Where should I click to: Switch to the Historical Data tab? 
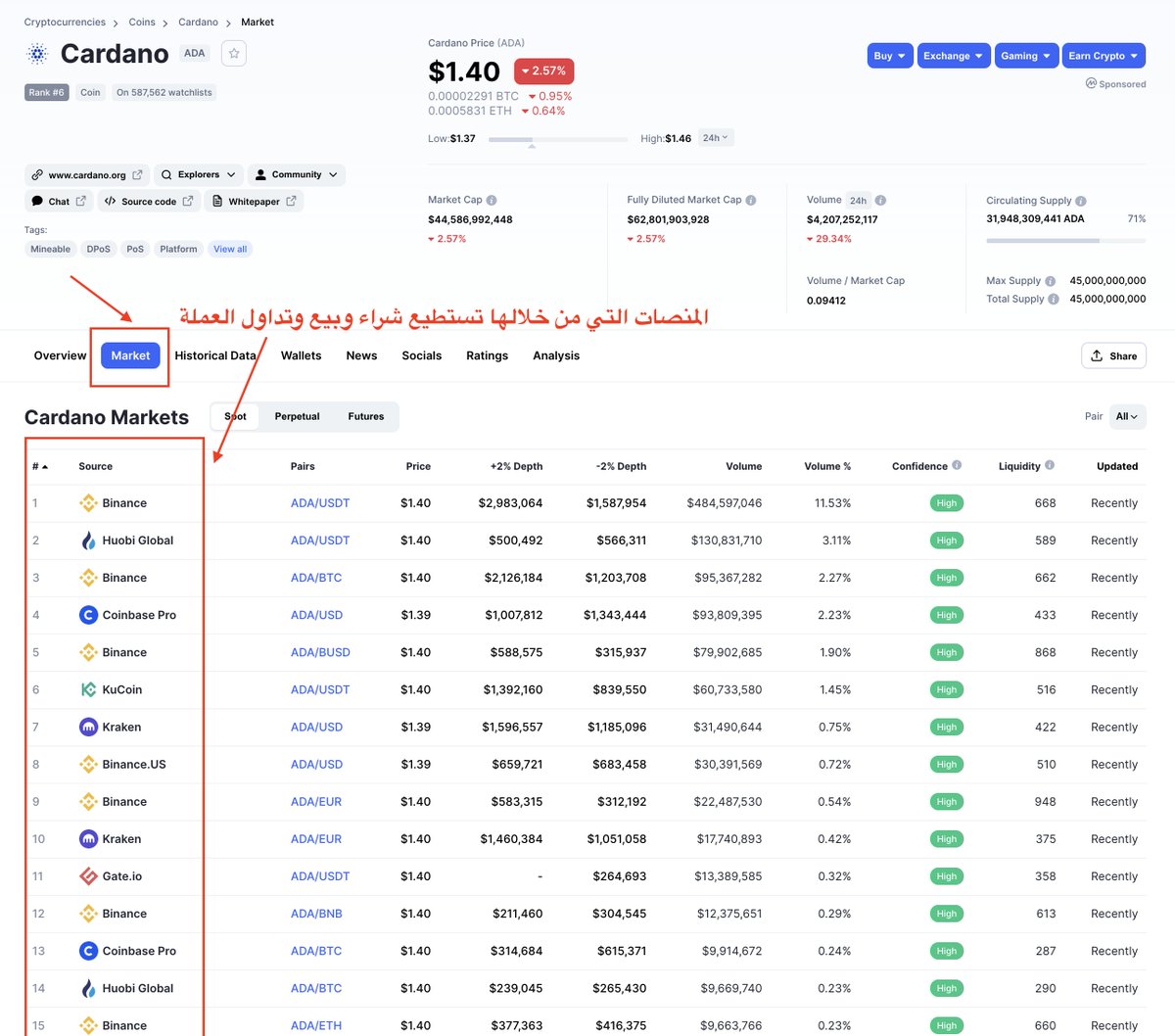click(215, 355)
